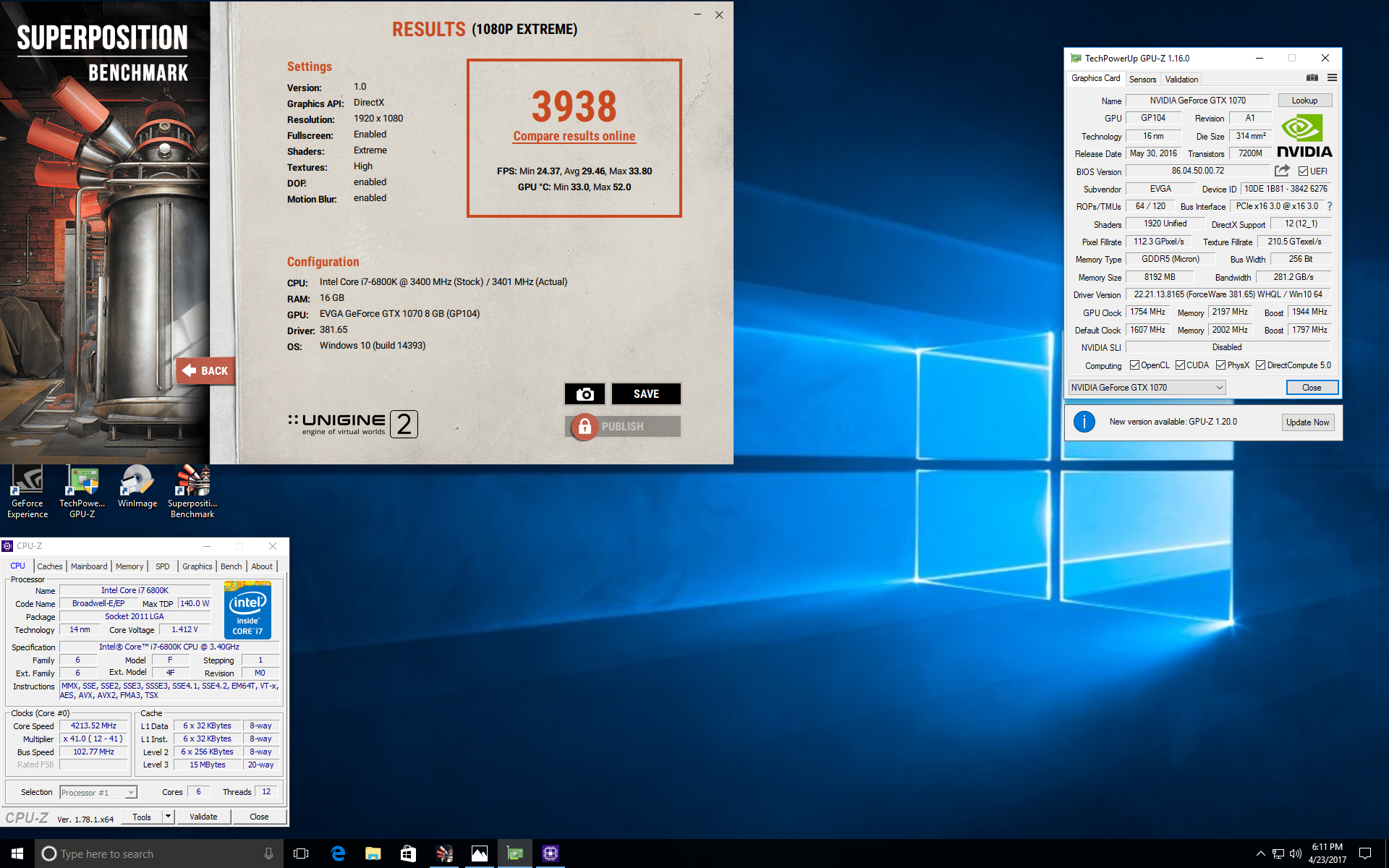Screen dimensions: 1389x868
Task: Open WinImage desktop shortcut
Action: [x=137, y=488]
